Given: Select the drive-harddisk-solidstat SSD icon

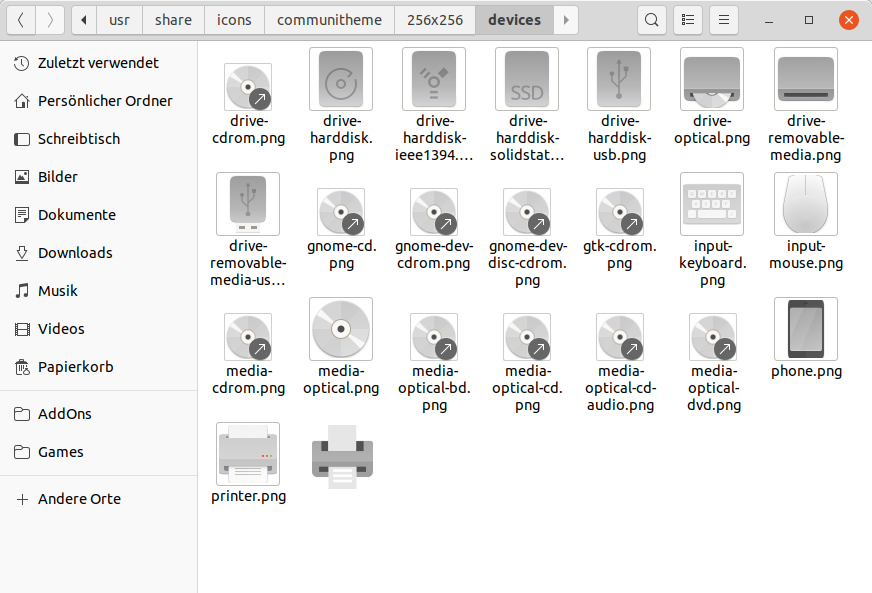Looking at the screenshot, I should click(x=527, y=79).
